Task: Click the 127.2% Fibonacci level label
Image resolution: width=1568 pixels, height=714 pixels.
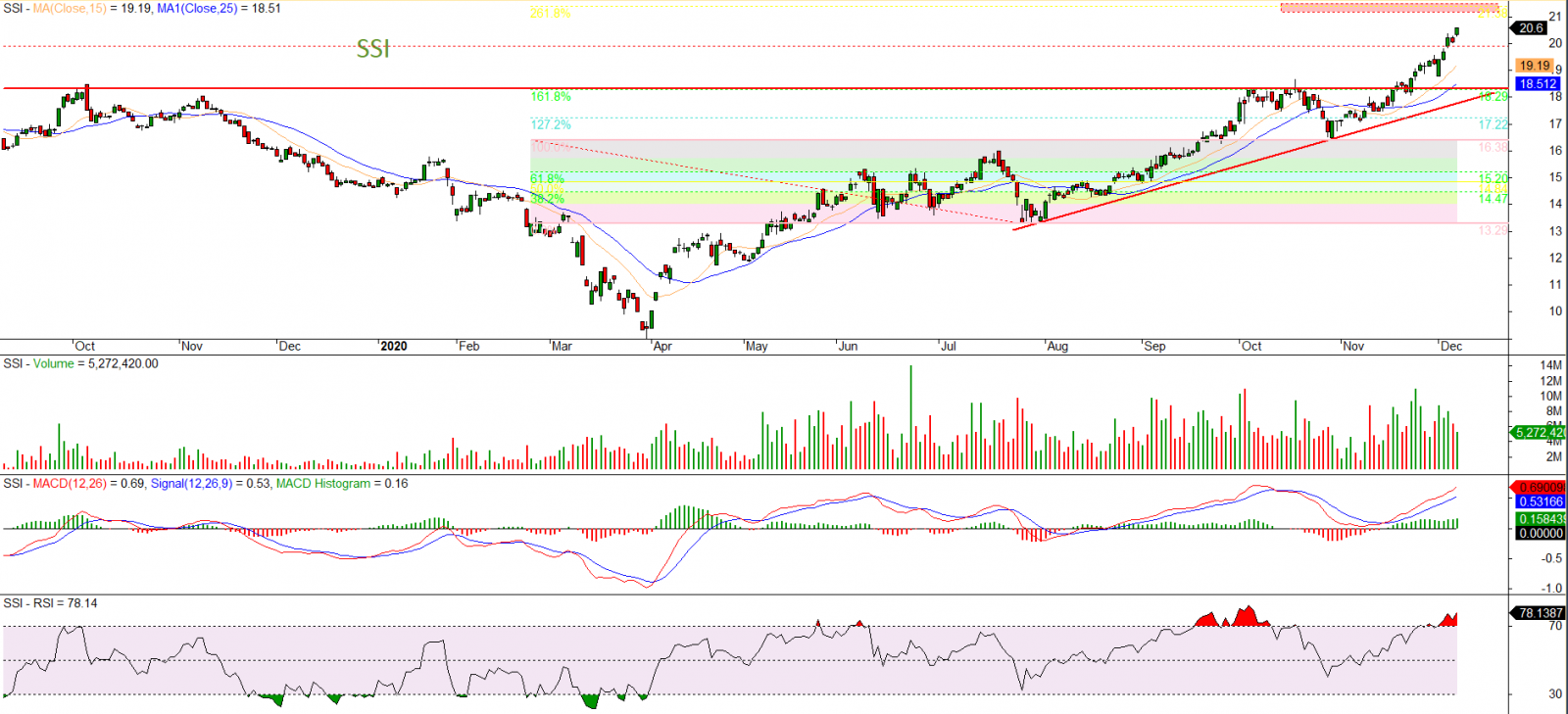Action: tap(551, 124)
